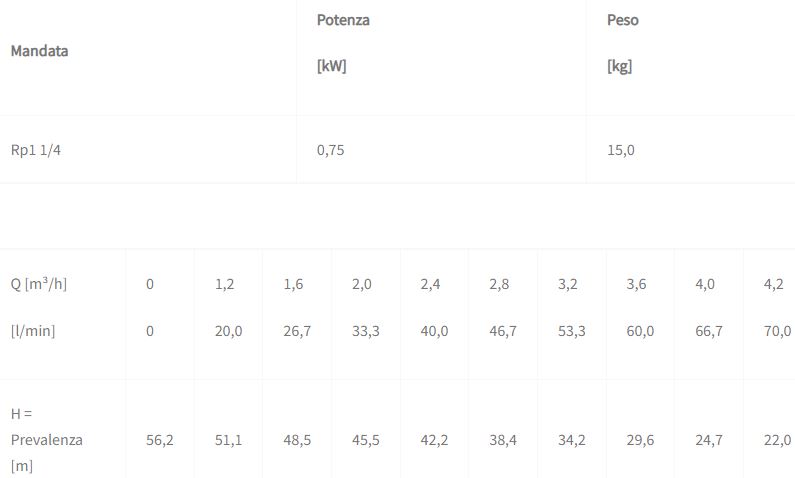
Task: Select the 56,2 head value
Action: coord(160,440)
